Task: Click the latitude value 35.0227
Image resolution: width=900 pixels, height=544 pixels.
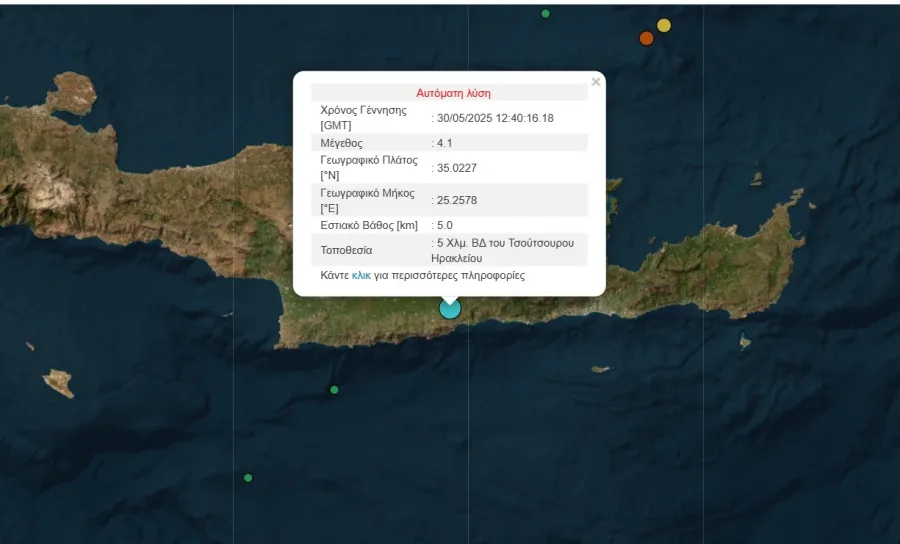Action: tap(457, 168)
